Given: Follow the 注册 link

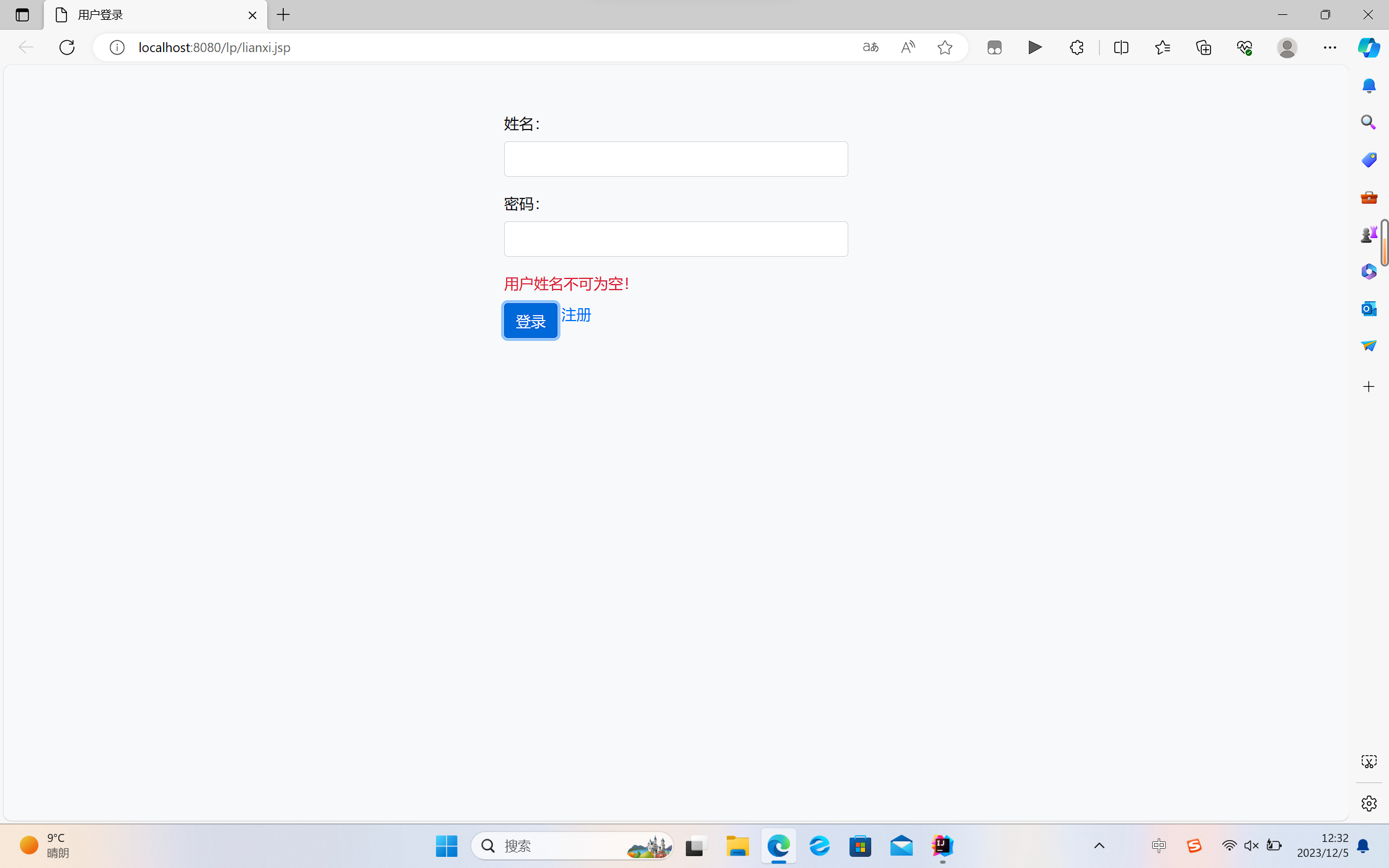Looking at the screenshot, I should [576, 315].
